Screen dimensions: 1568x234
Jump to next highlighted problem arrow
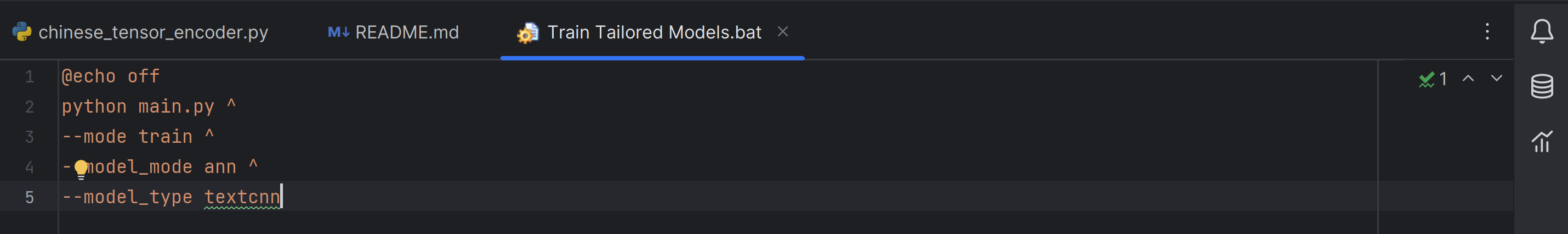pos(1496,79)
